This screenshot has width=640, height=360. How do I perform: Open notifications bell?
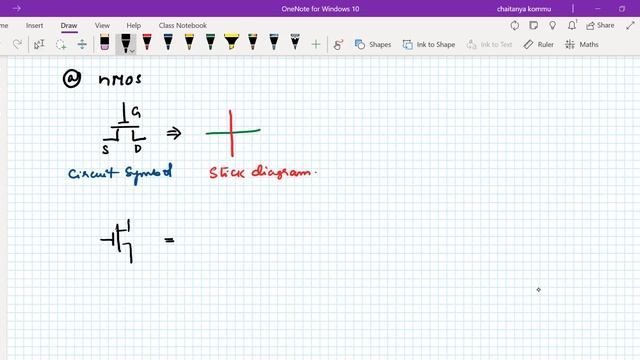pos(572,25)
